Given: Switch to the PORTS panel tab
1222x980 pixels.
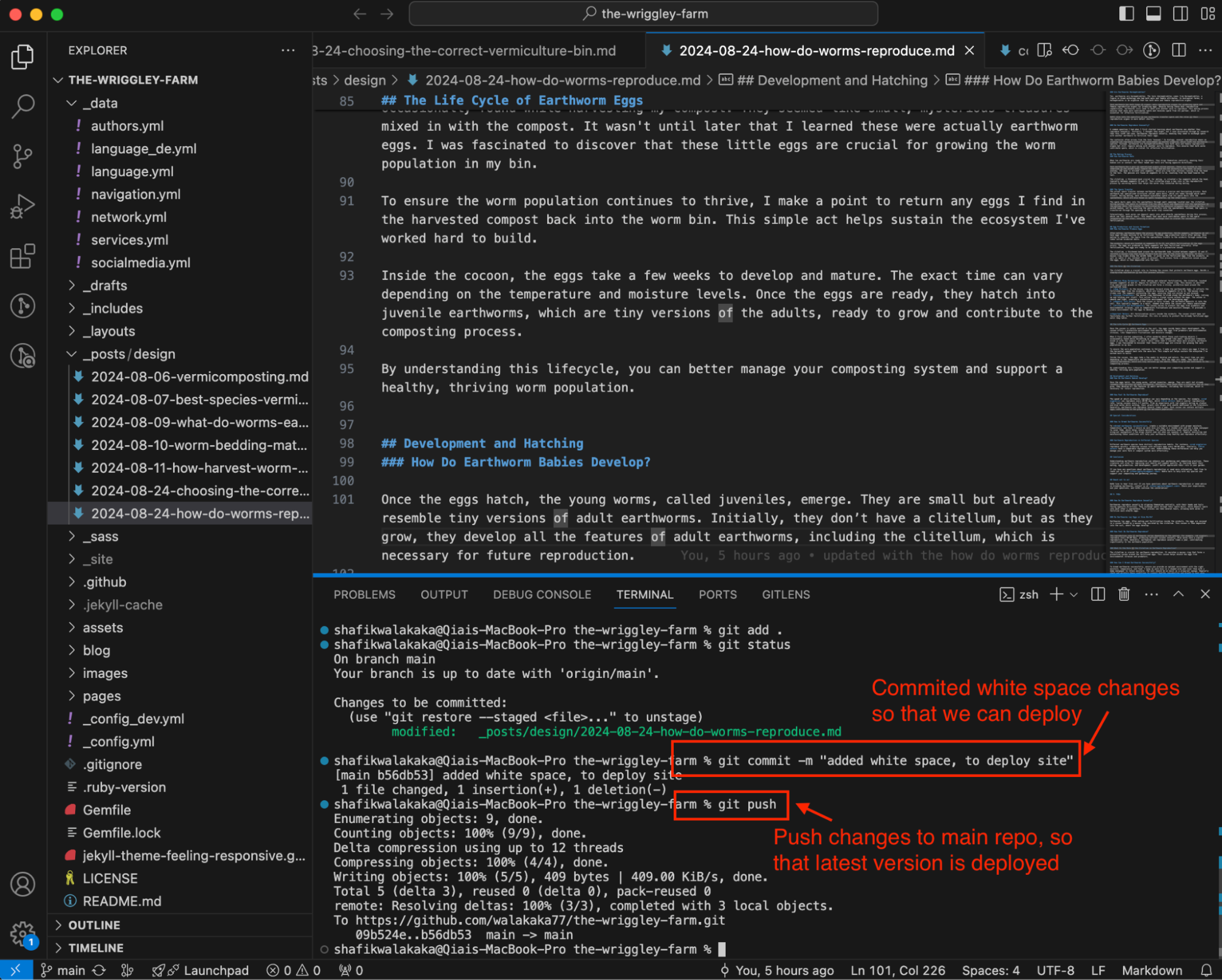Looking at the screenshot, I should 717,594.
